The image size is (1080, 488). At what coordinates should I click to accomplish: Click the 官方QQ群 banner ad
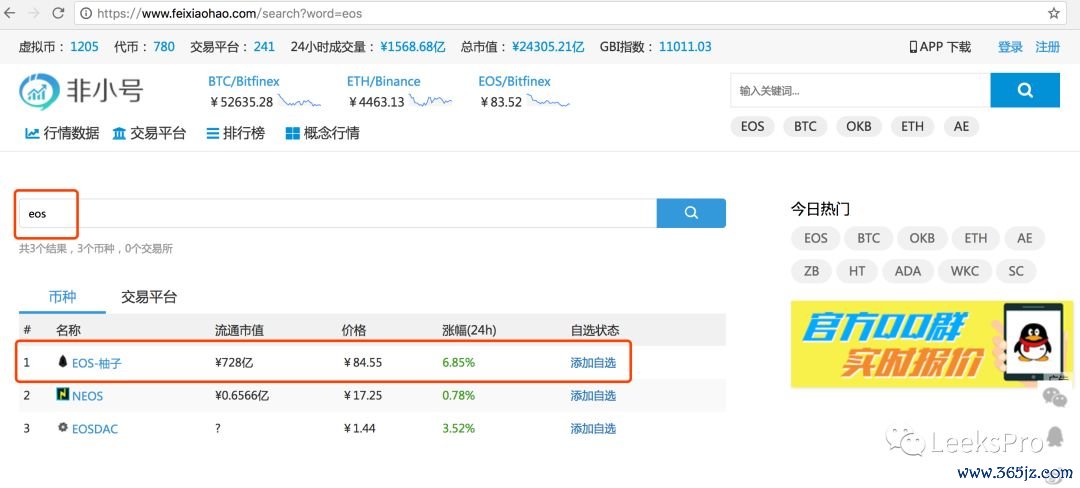[931, 344]
